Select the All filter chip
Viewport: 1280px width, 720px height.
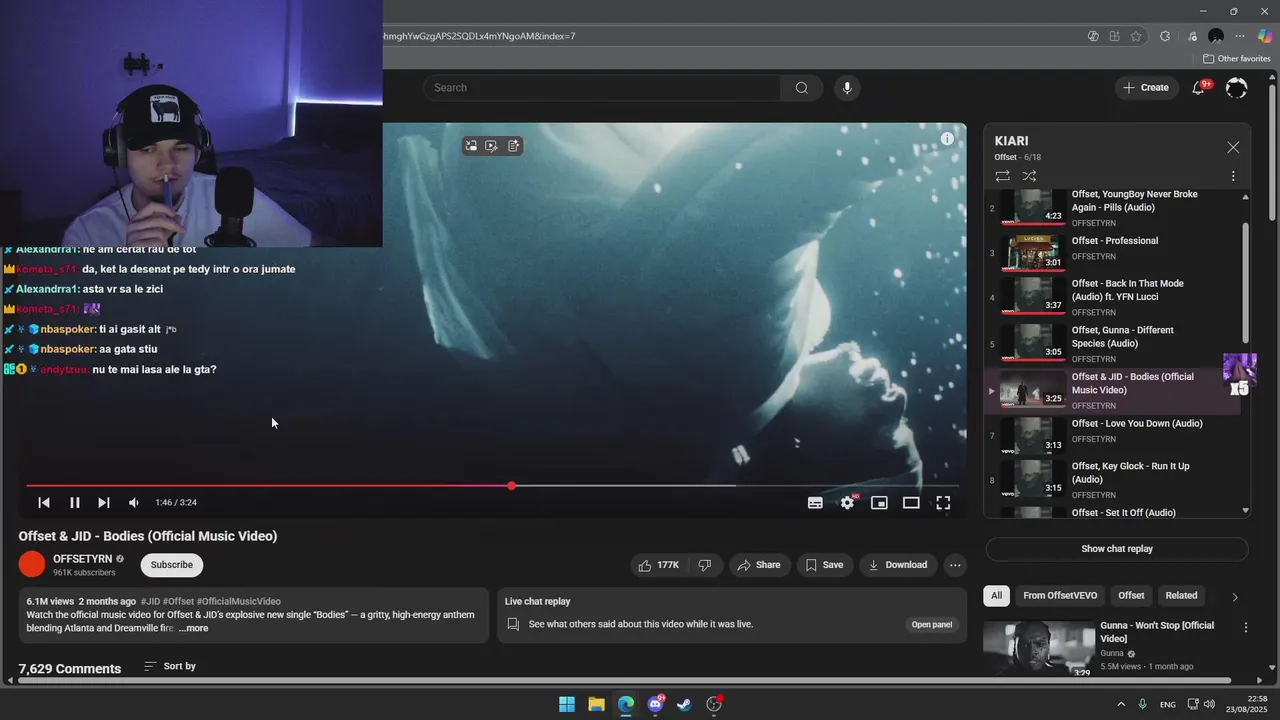[x=996, y=596]
